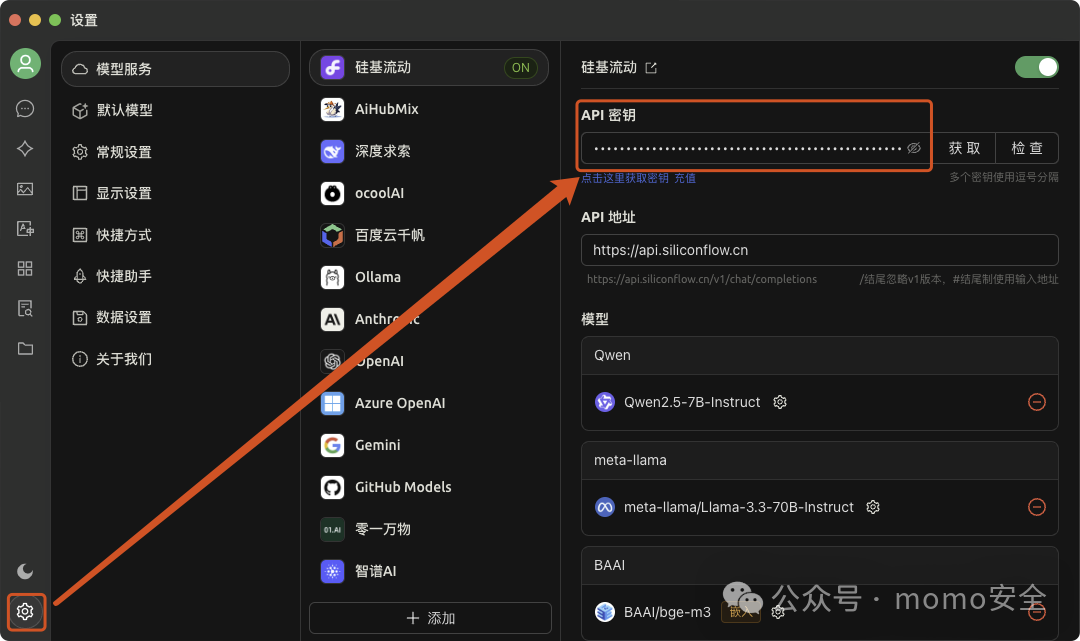The image size is (1080, 641).
Task: Open 快捷助手 settings menu
Action: pyautogui.click(x=175, y=276)
